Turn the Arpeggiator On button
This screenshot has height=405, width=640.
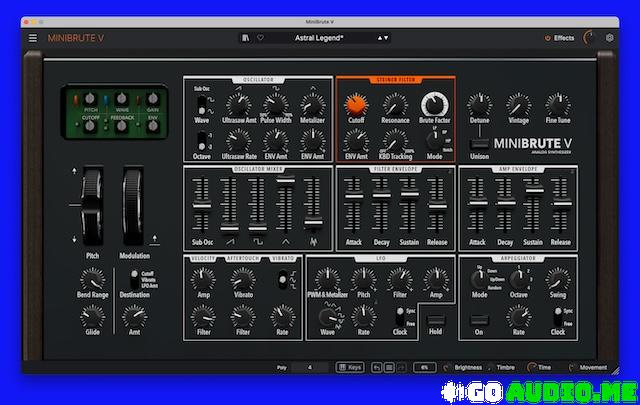(x=479, y=320)
